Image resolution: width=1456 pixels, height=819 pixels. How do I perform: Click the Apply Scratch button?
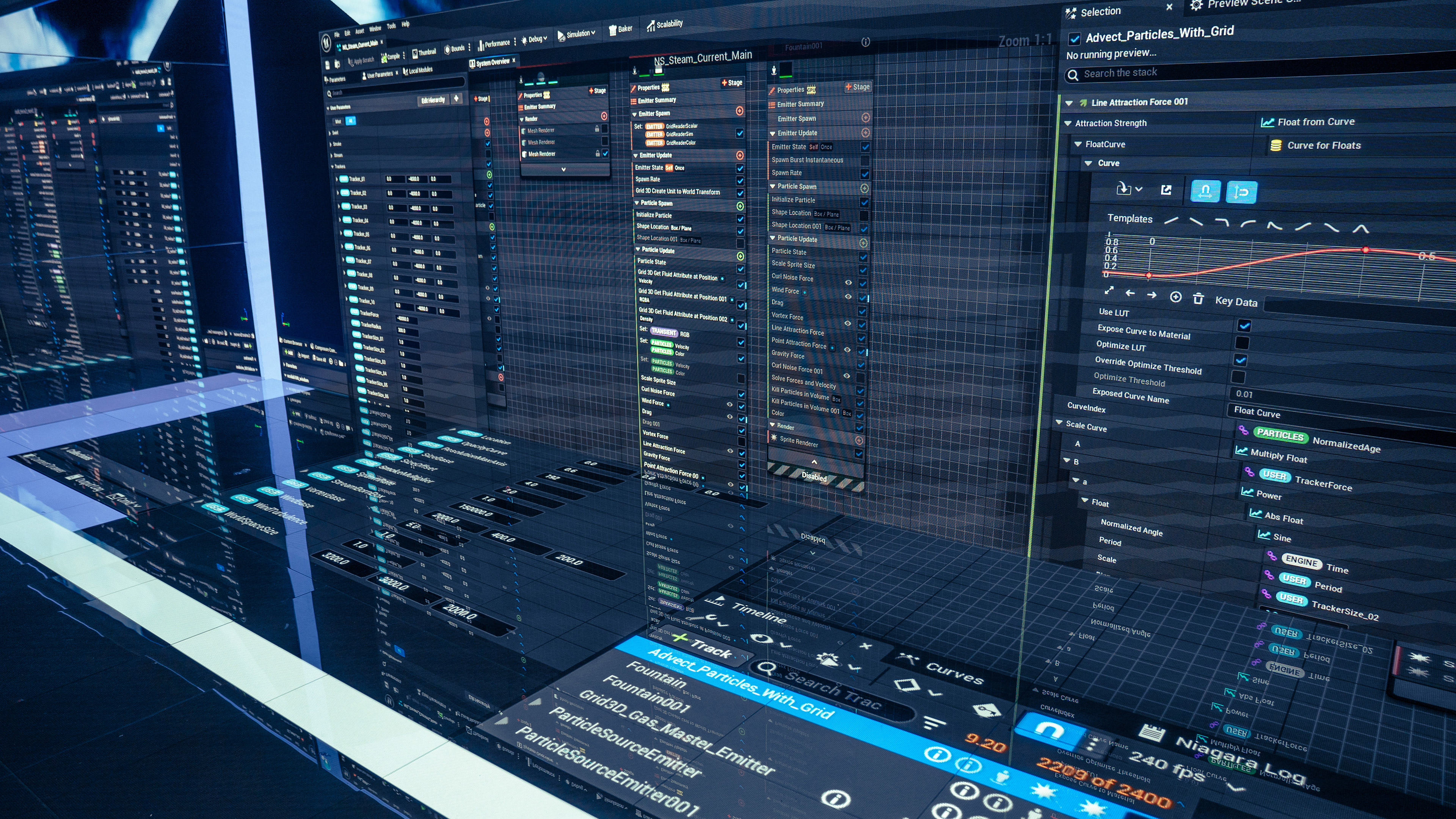tap(361, 61)
